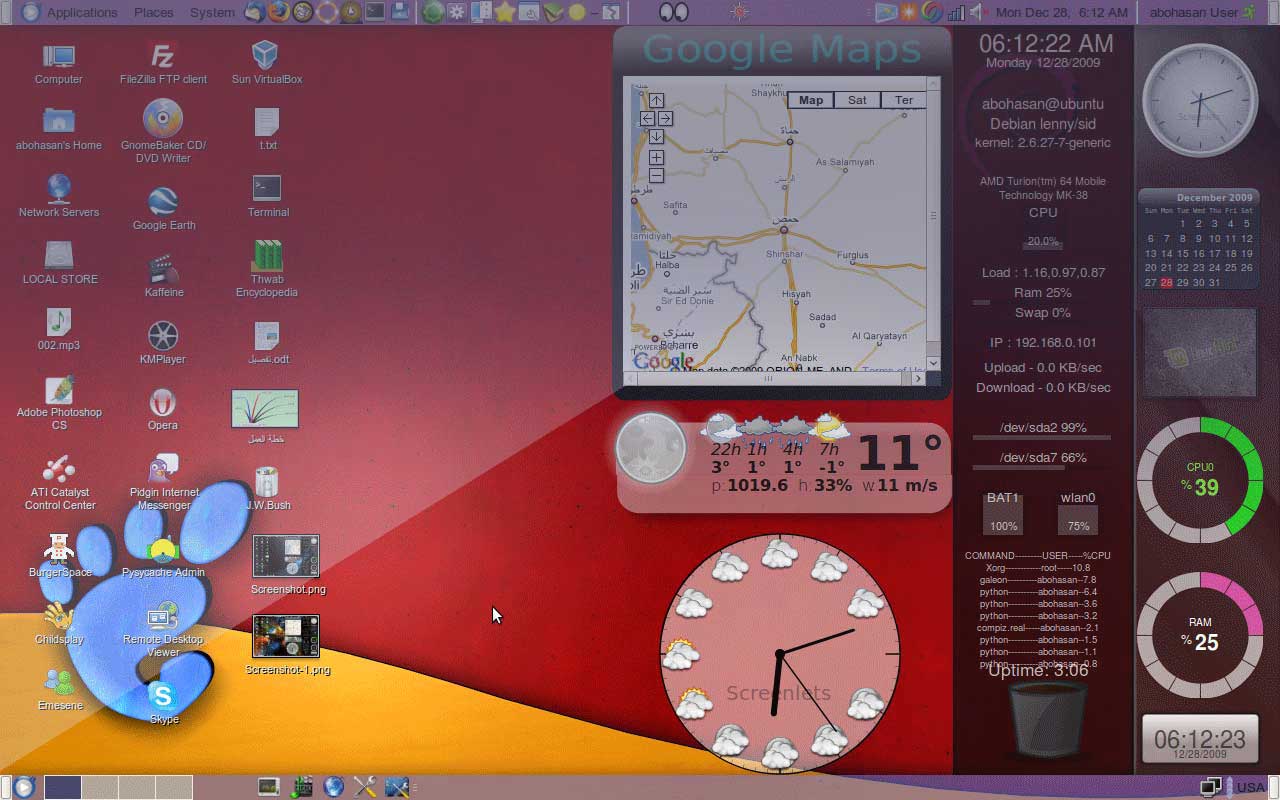Open Screenshot-1.png thumbnail
This screenshot has width=1280, height=800.
pos(286,636)
